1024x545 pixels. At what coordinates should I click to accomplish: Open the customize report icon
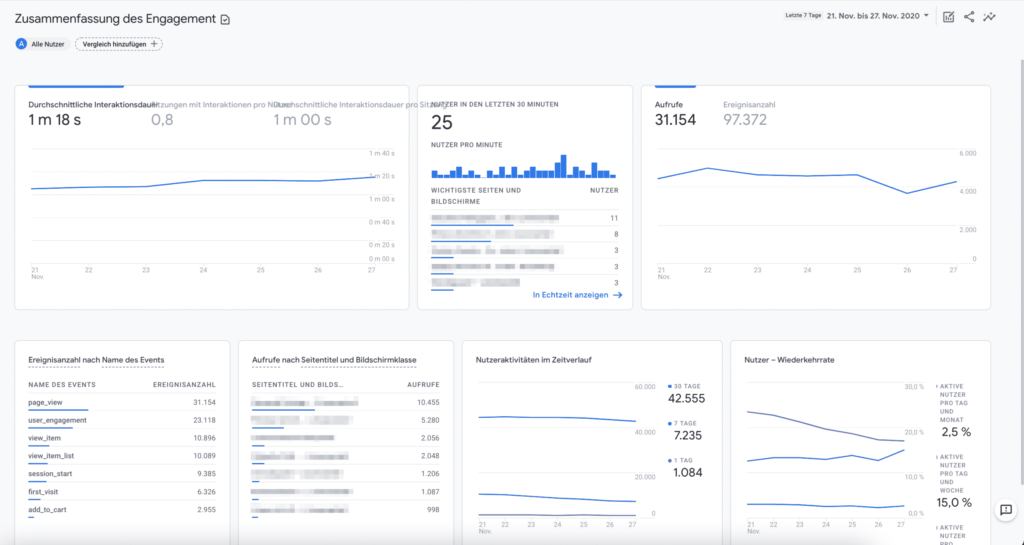coord(948,17)
